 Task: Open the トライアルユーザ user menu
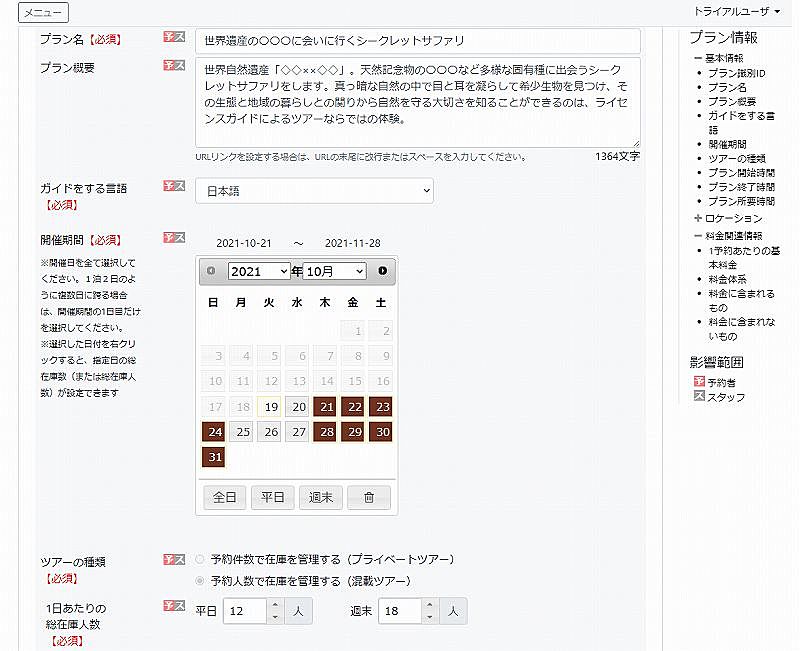click(x=736, y=11)
